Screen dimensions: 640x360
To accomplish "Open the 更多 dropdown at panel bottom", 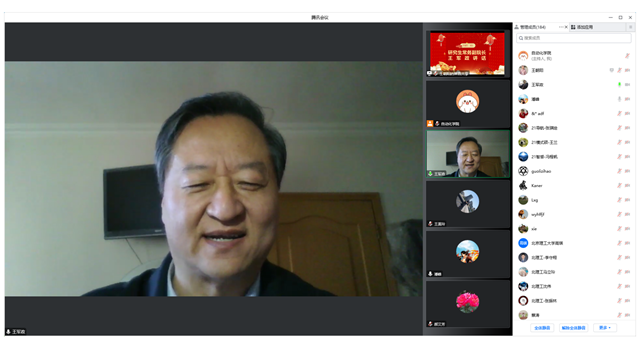I will tap(604, 328).
